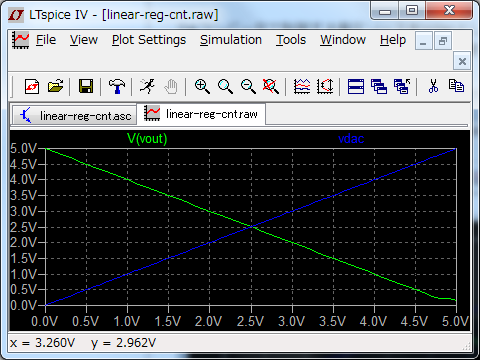The image size is (480, 360).
Task: Click the 0.0V vertical axis label
Action: coord(23,305)
